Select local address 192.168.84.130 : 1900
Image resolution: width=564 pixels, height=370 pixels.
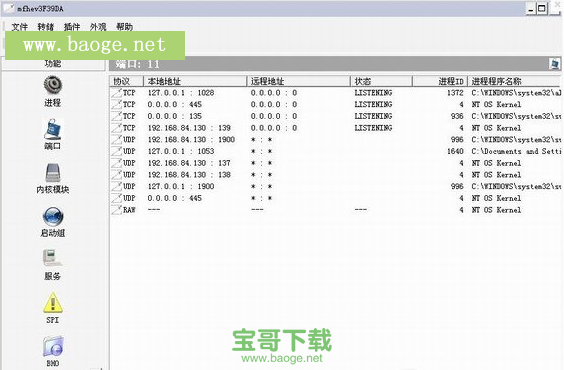click(x=191, y=140)
